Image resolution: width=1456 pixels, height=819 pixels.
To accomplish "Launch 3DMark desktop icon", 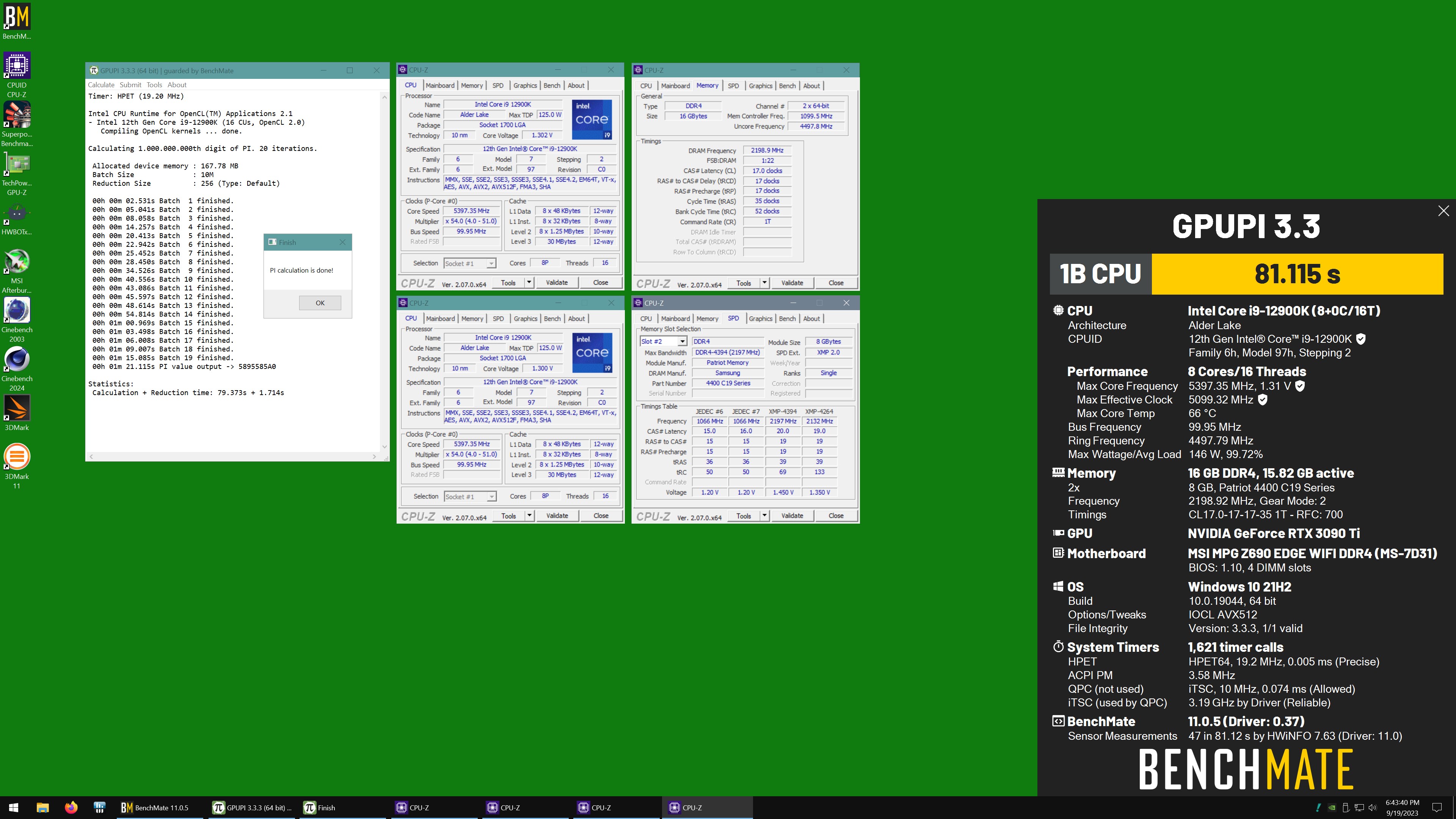I will pos(17,413).
